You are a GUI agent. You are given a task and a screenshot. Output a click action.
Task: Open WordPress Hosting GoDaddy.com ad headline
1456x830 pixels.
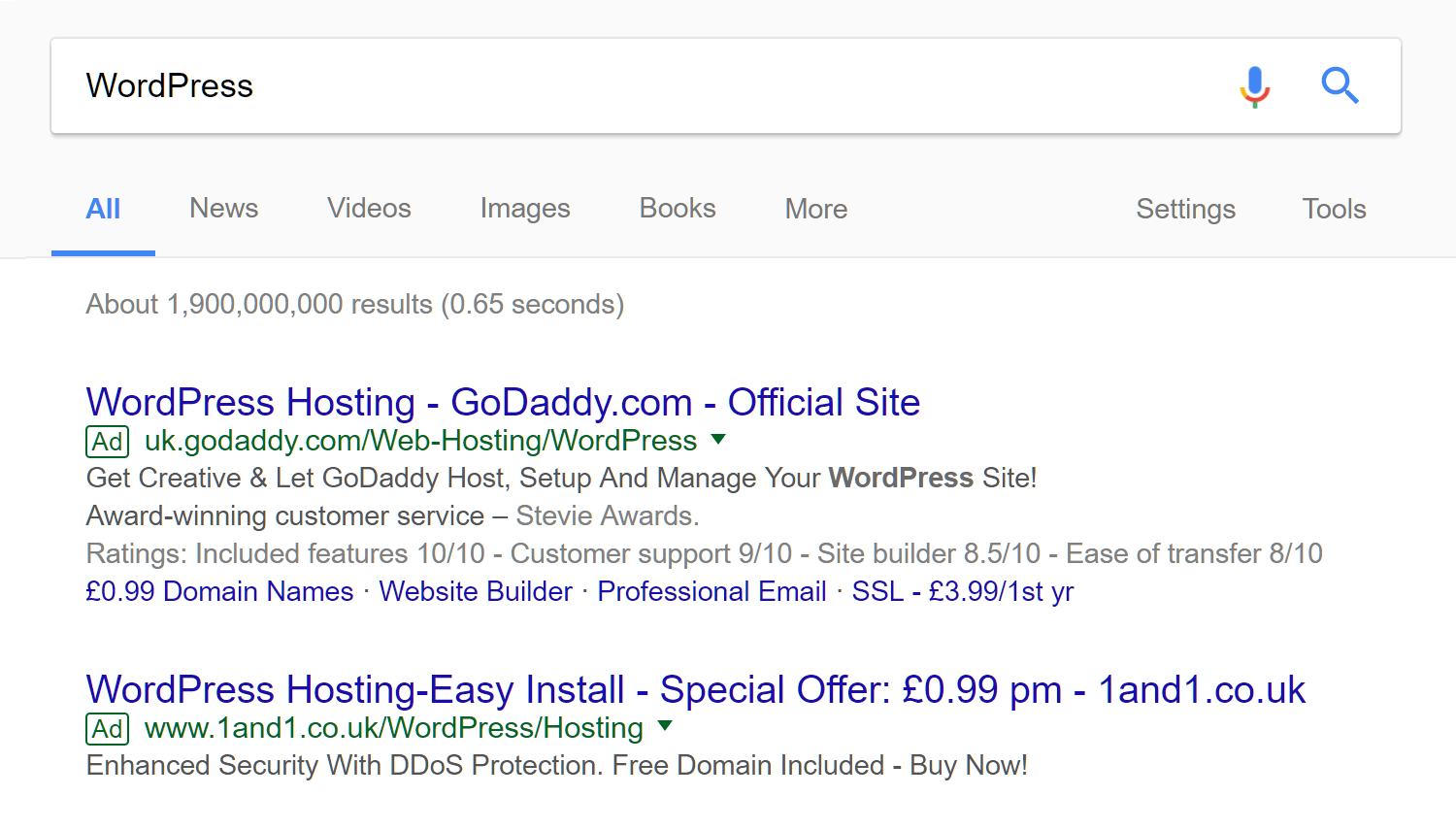coord(503,402)
